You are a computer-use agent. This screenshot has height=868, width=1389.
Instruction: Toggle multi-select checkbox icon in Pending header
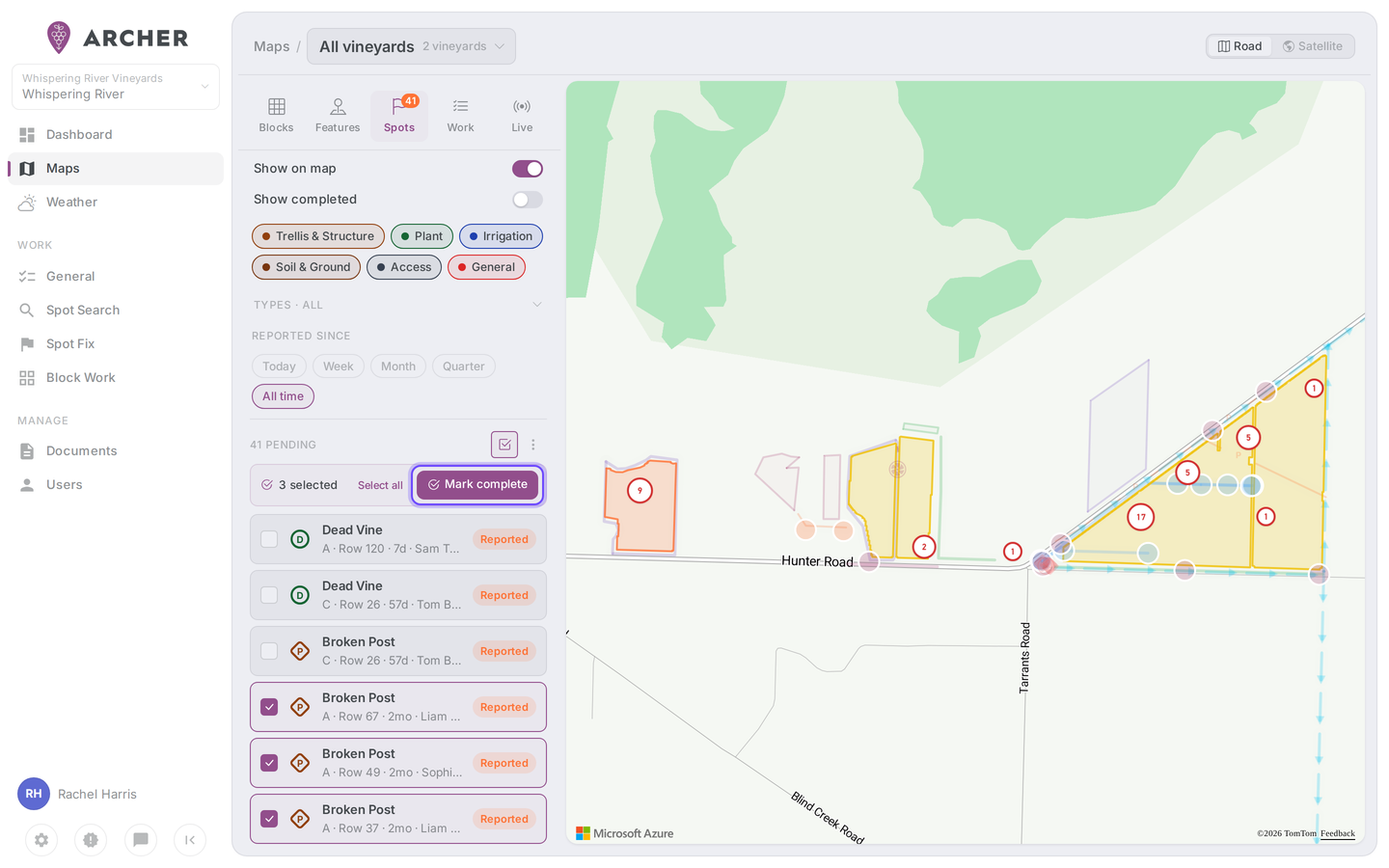pyautogui.click(x=504, y=445)
